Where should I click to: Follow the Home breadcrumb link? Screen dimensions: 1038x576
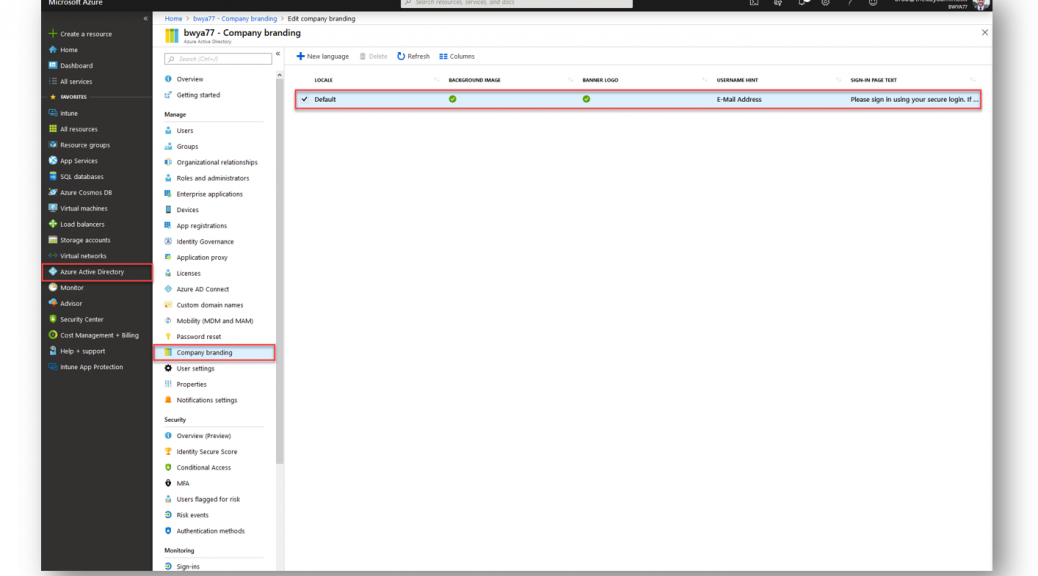173,19
